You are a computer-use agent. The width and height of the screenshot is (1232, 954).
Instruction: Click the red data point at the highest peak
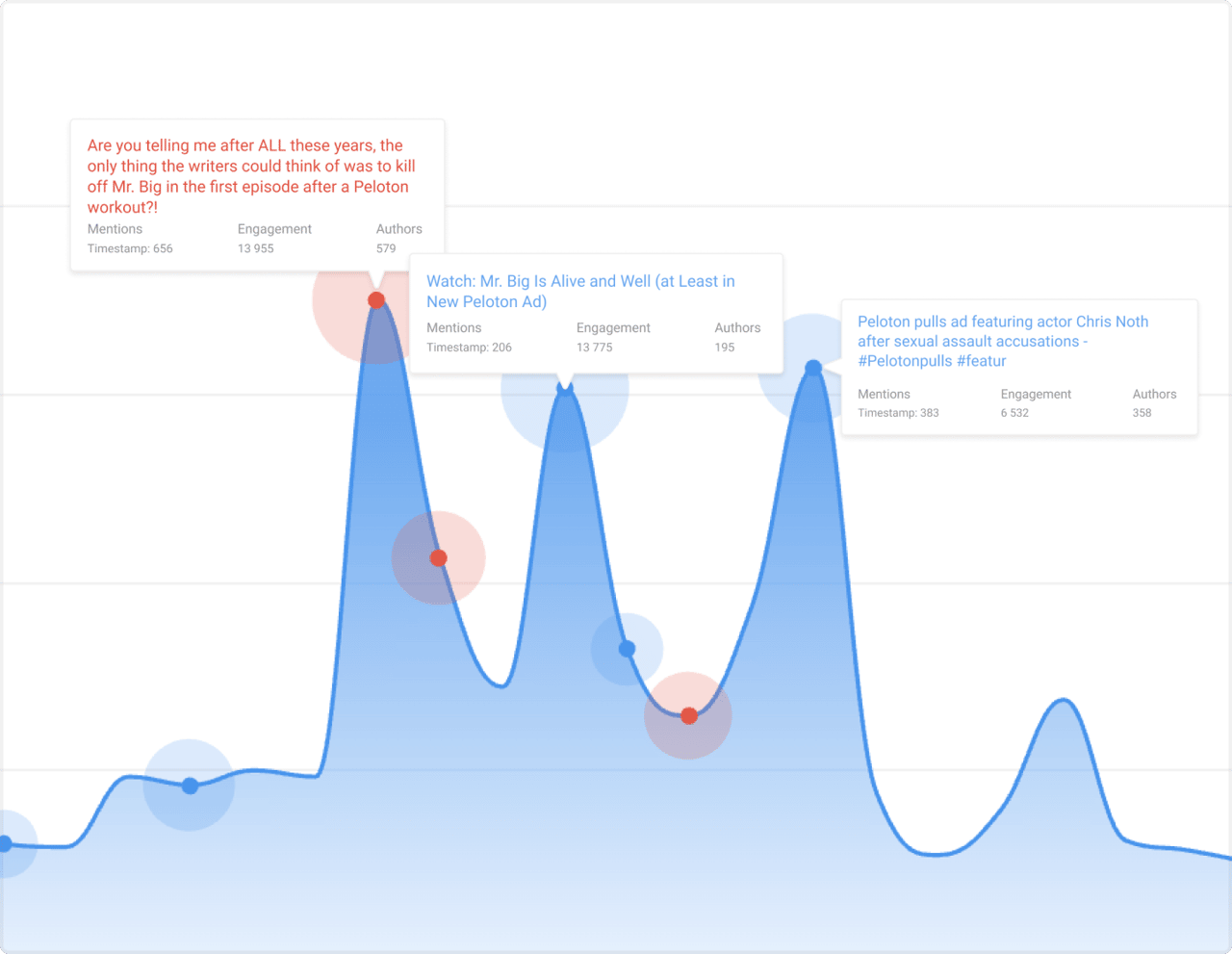[x=376, y=300]
